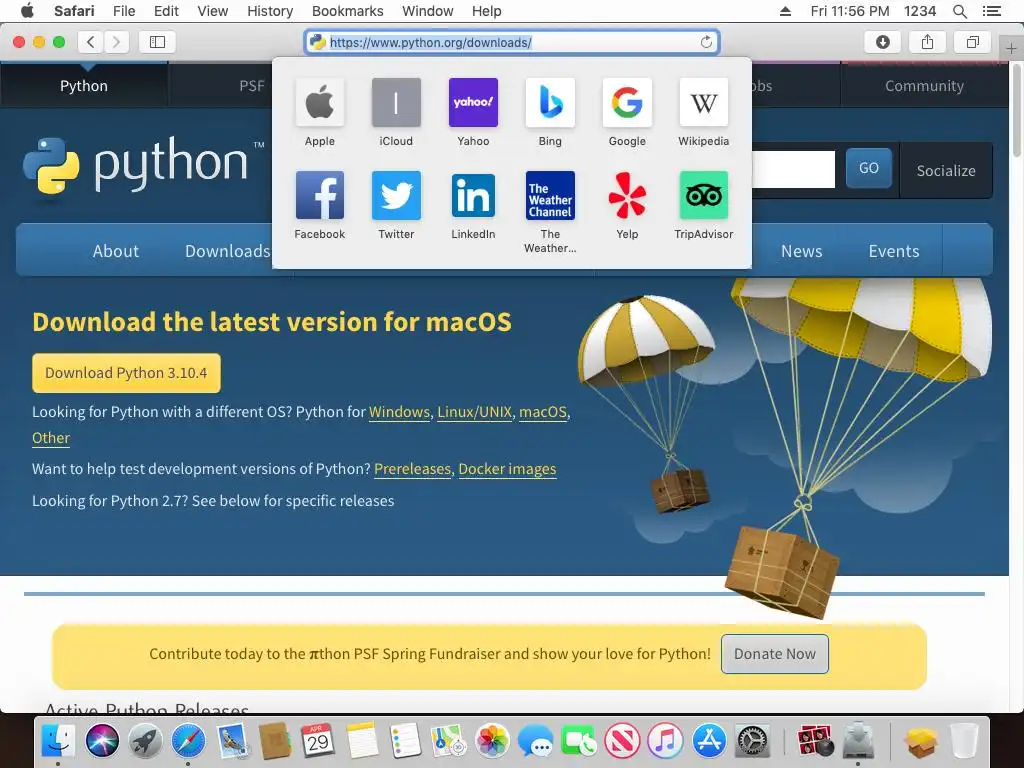Open the Trash in the Dock
1024x768 pixels.
(964, 741)
